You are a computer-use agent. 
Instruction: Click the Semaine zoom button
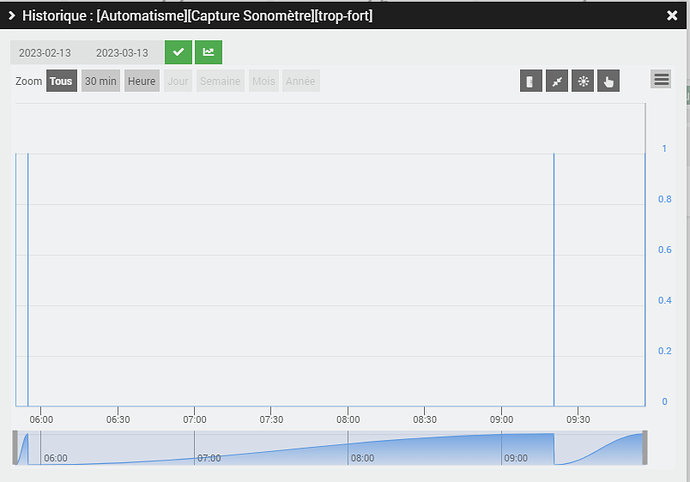tap(220, 81)
